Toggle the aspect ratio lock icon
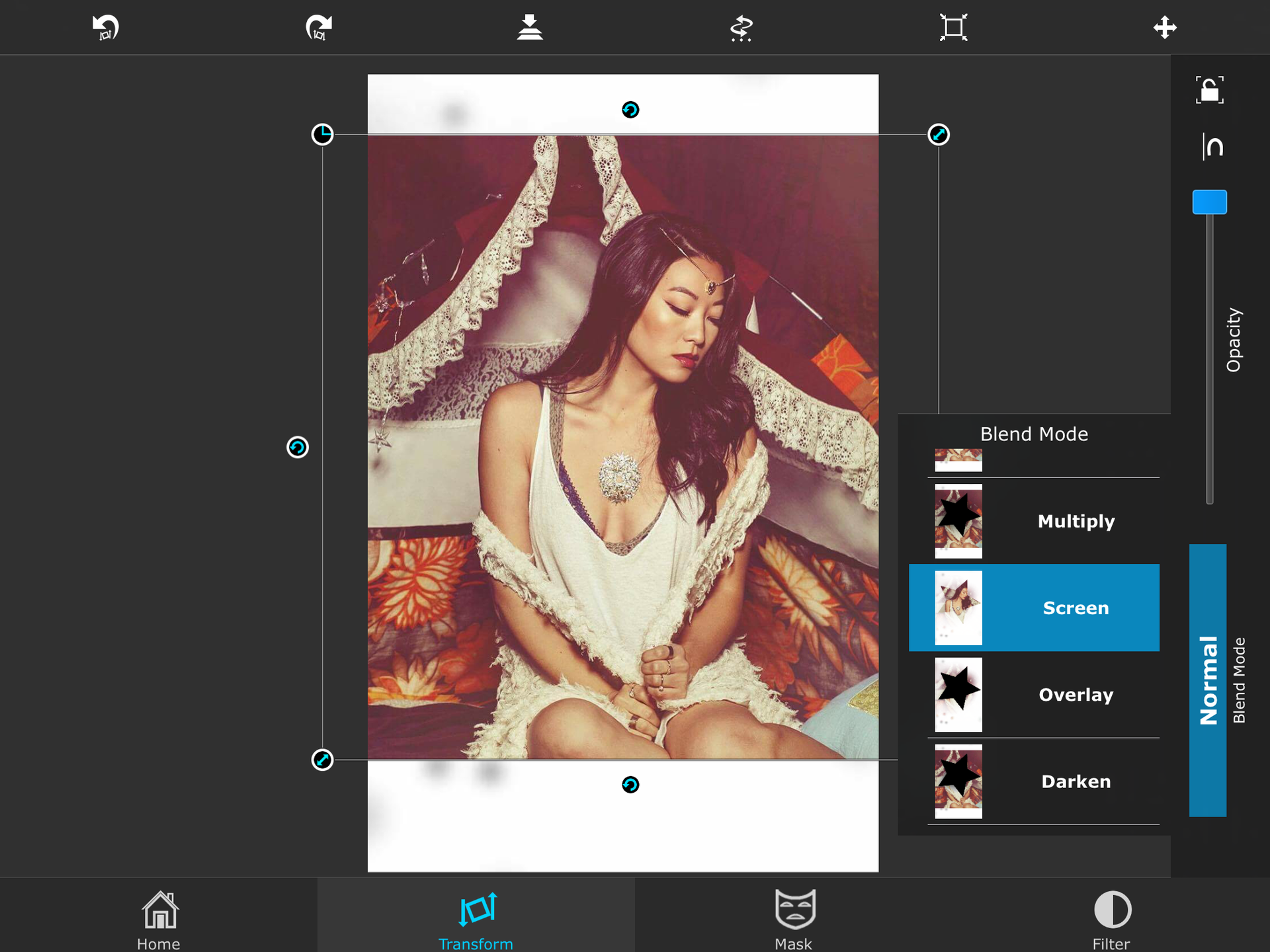This screenshot has width=1270, height=952. tap(1210, 90)
